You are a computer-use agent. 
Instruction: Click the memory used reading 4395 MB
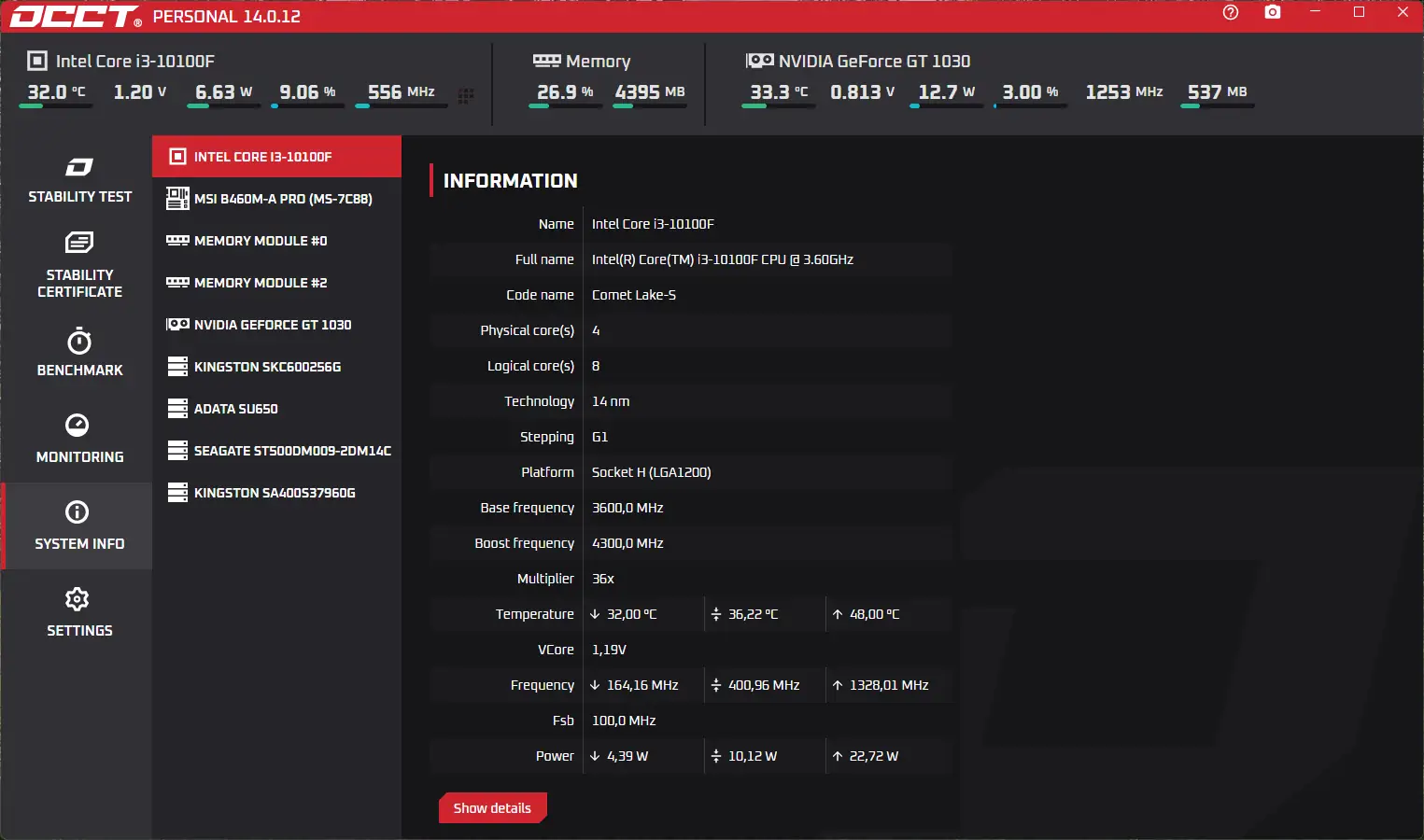(650, 92)
